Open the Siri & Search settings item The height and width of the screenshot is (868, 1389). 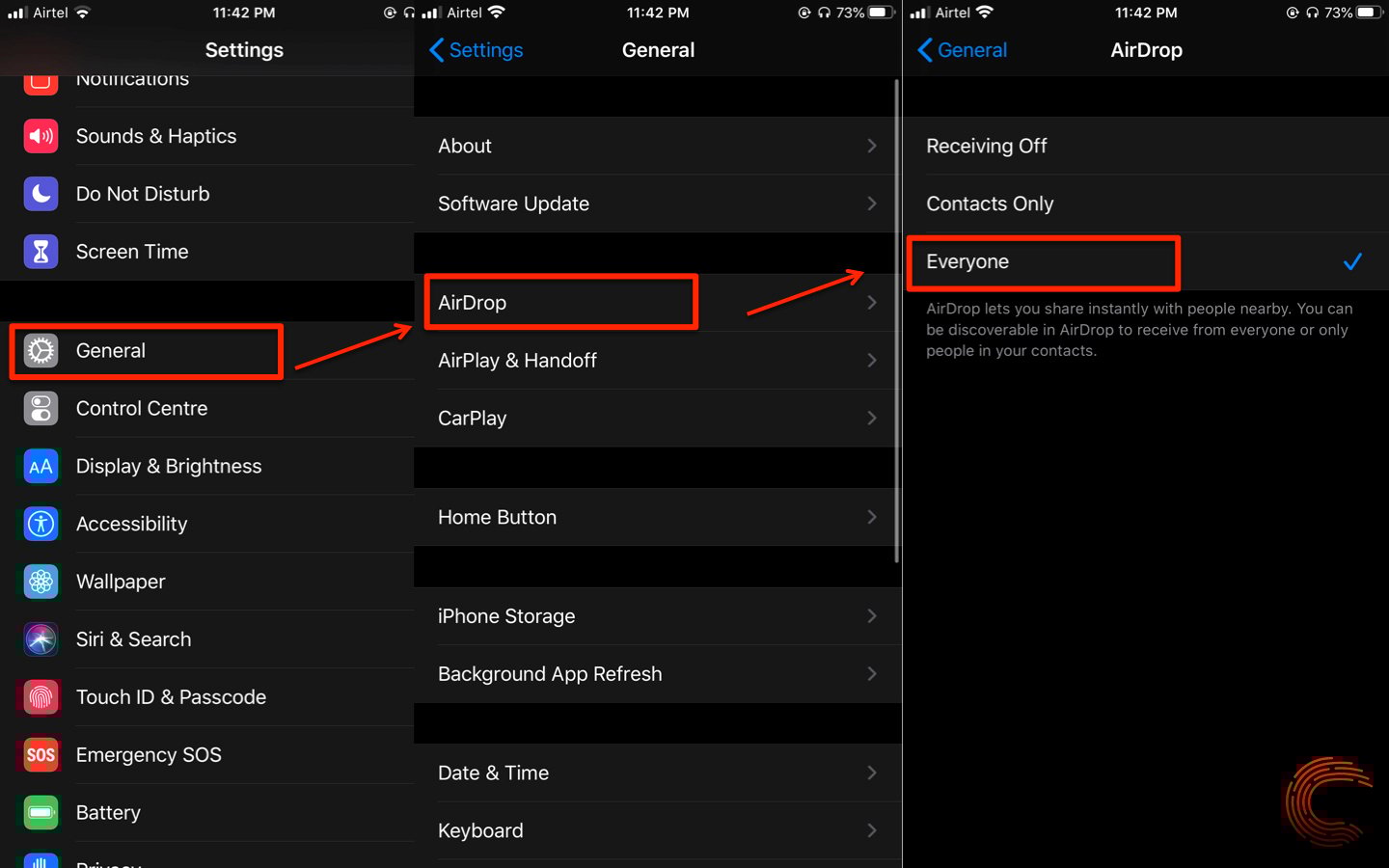134,639
